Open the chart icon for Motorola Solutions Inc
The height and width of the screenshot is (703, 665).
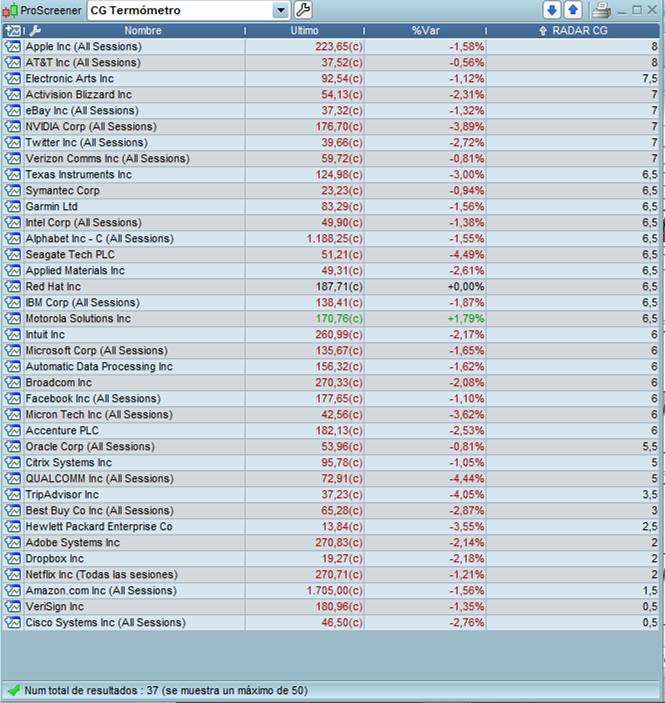(13, 318)
